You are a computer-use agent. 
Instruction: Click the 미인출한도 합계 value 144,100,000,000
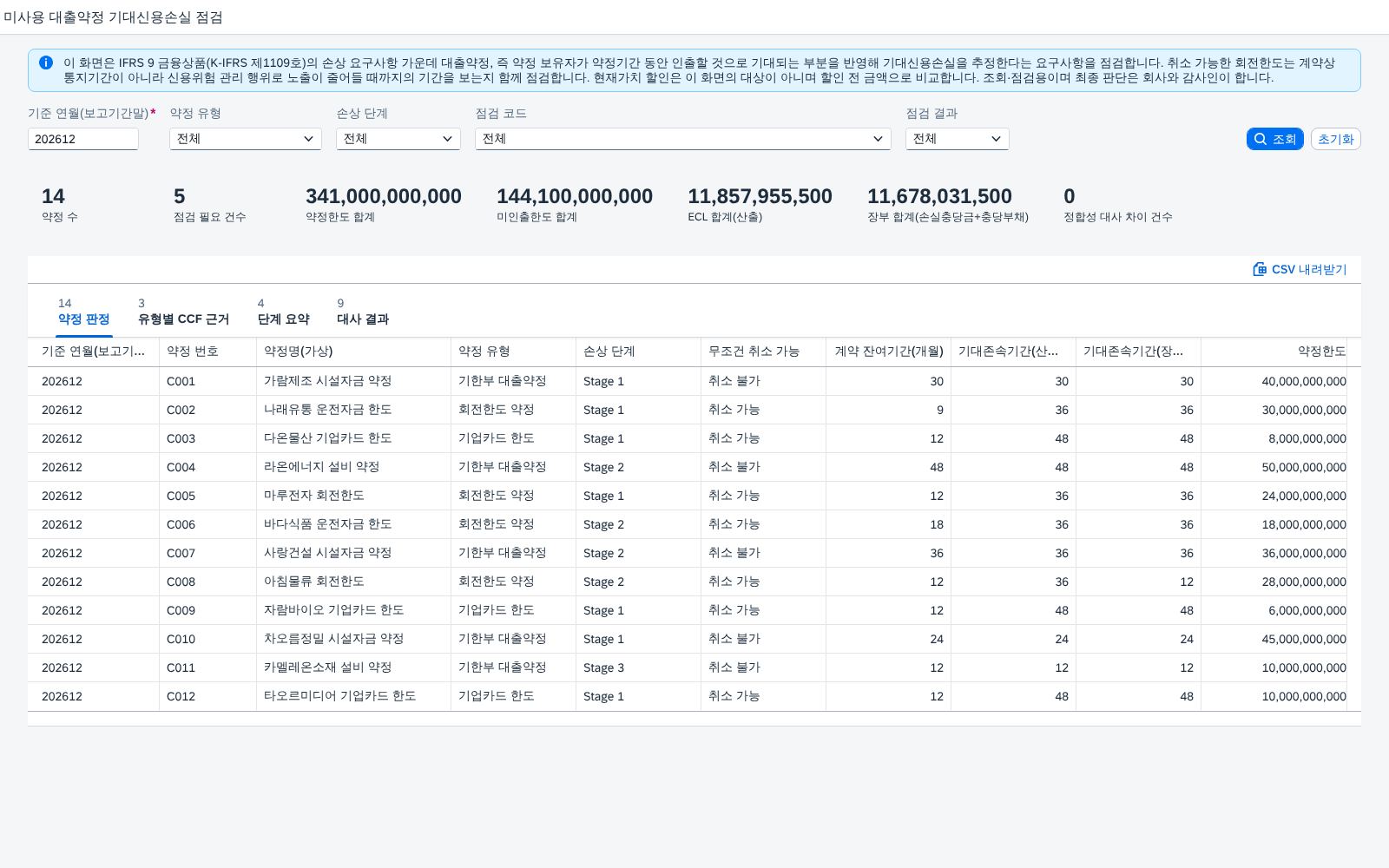pyautogui.click(x=575, y=196)
